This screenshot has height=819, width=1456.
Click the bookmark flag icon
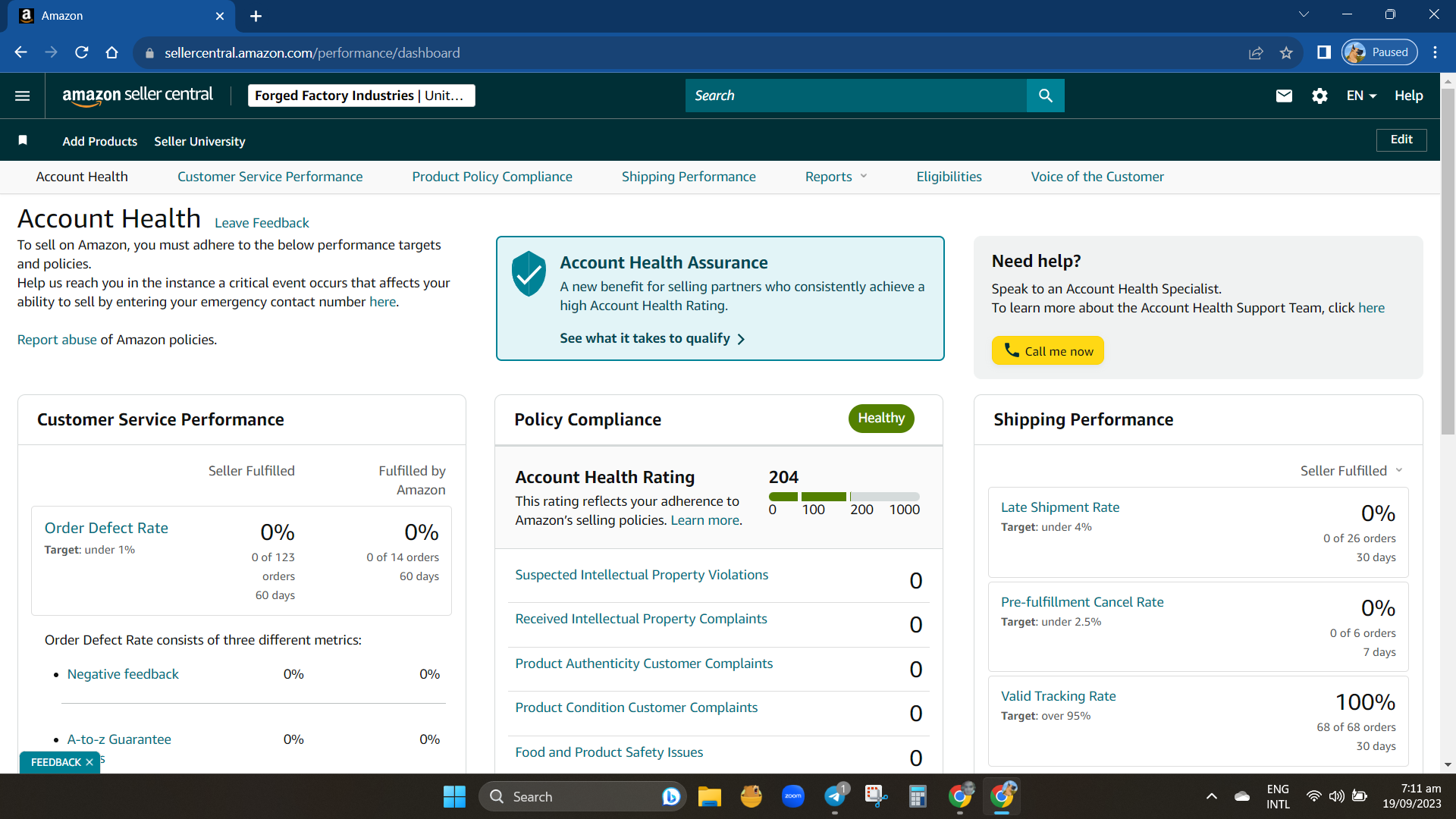click(23, 140)
